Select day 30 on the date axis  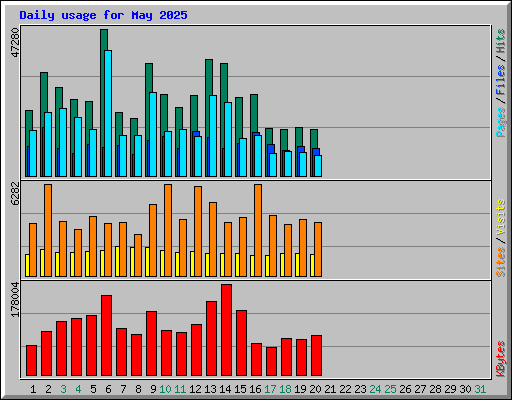tap(465, 389)
